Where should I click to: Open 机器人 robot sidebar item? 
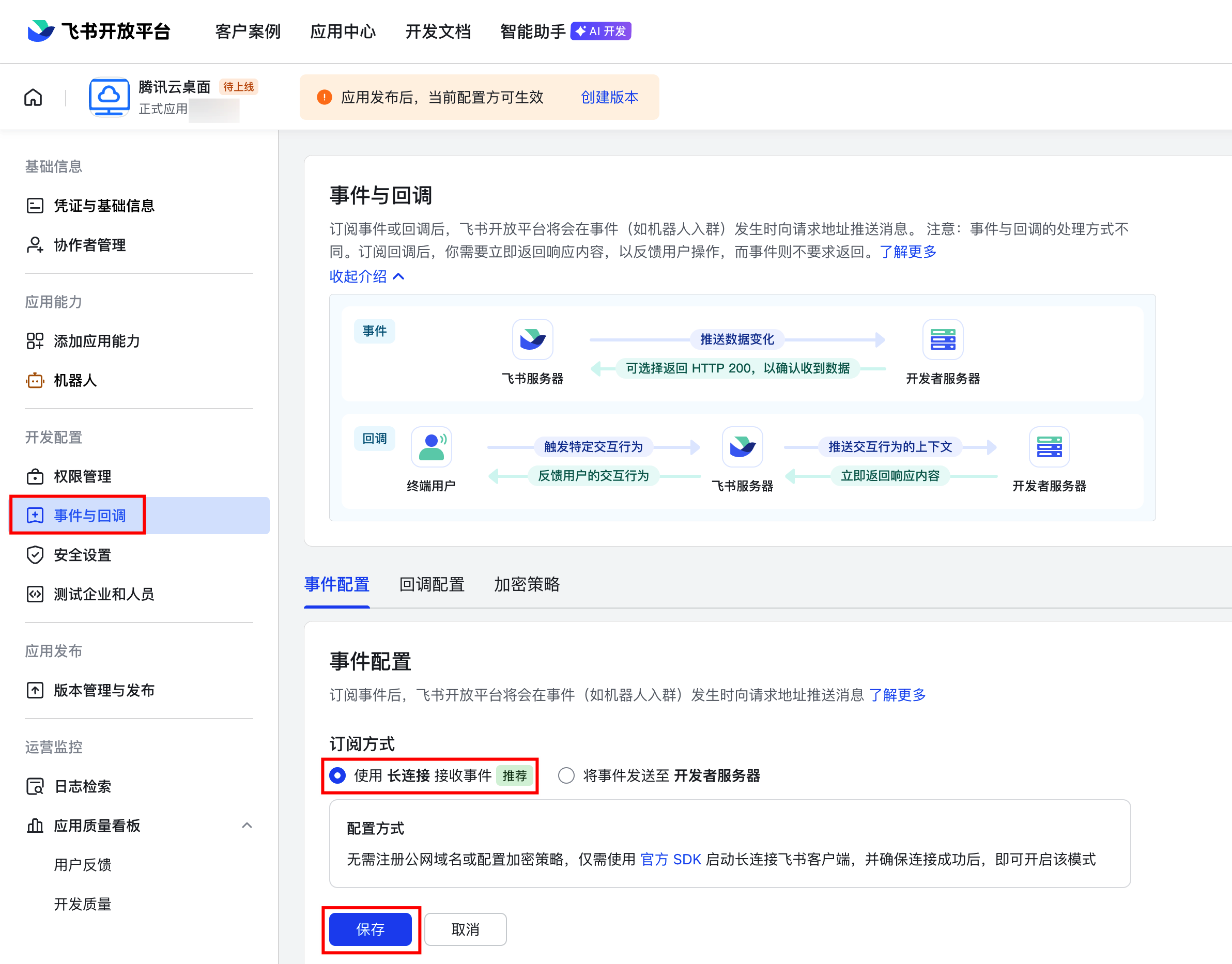(75, 380)
